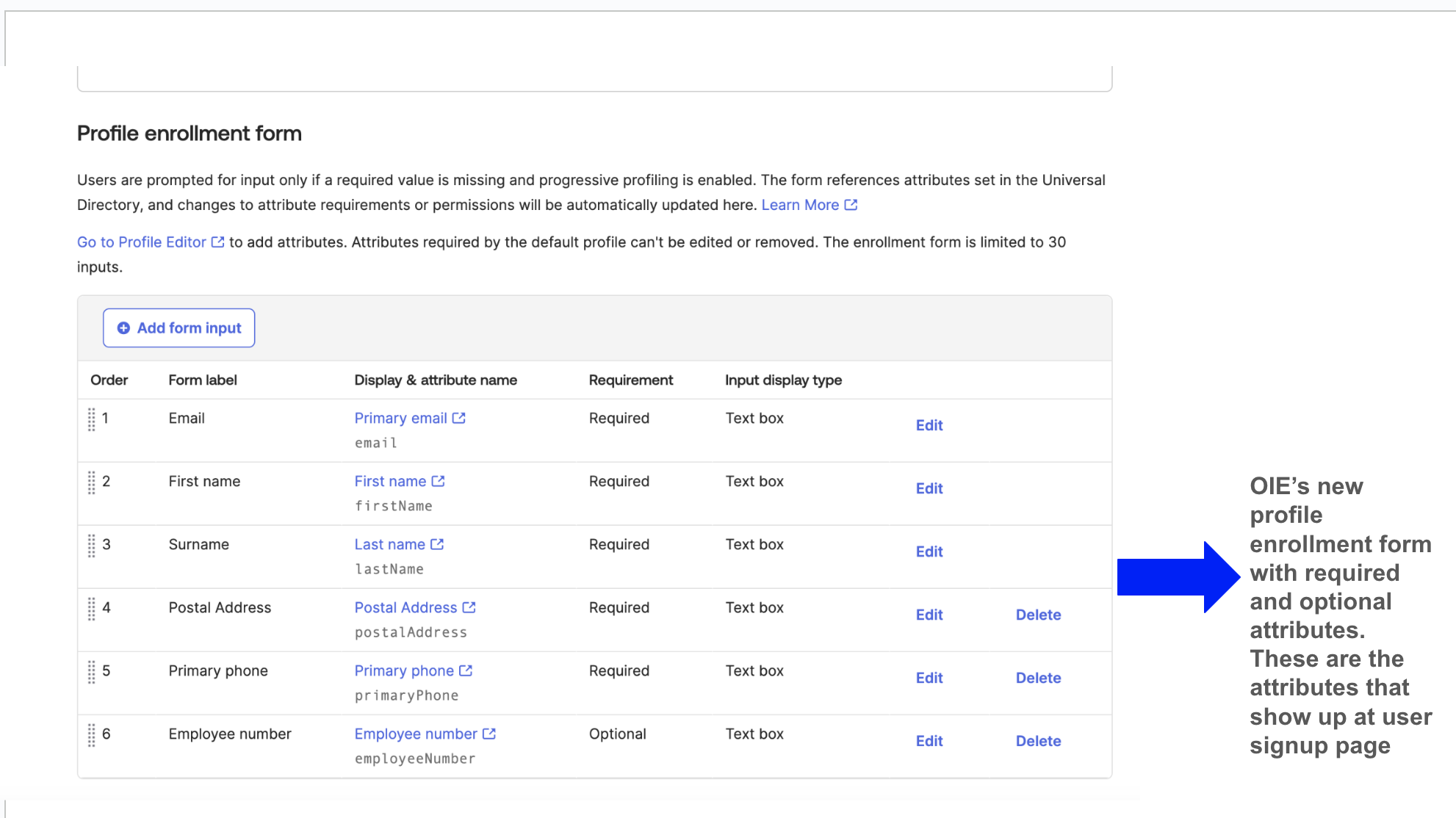Screen dimensions: 1456x818
Task: Click drag handle for First name row
Action: 92,482
